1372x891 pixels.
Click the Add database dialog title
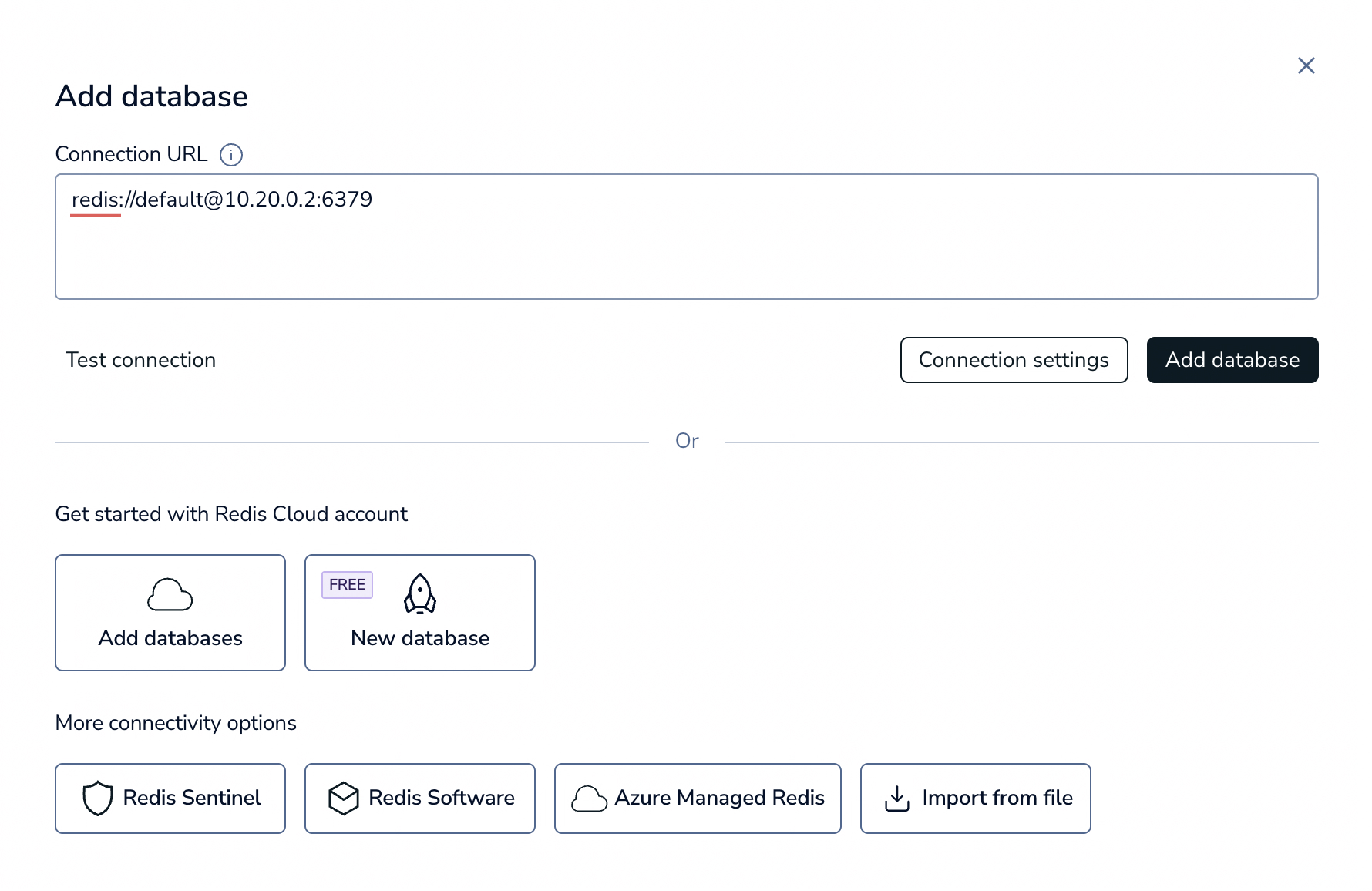(x=152, y=96)
